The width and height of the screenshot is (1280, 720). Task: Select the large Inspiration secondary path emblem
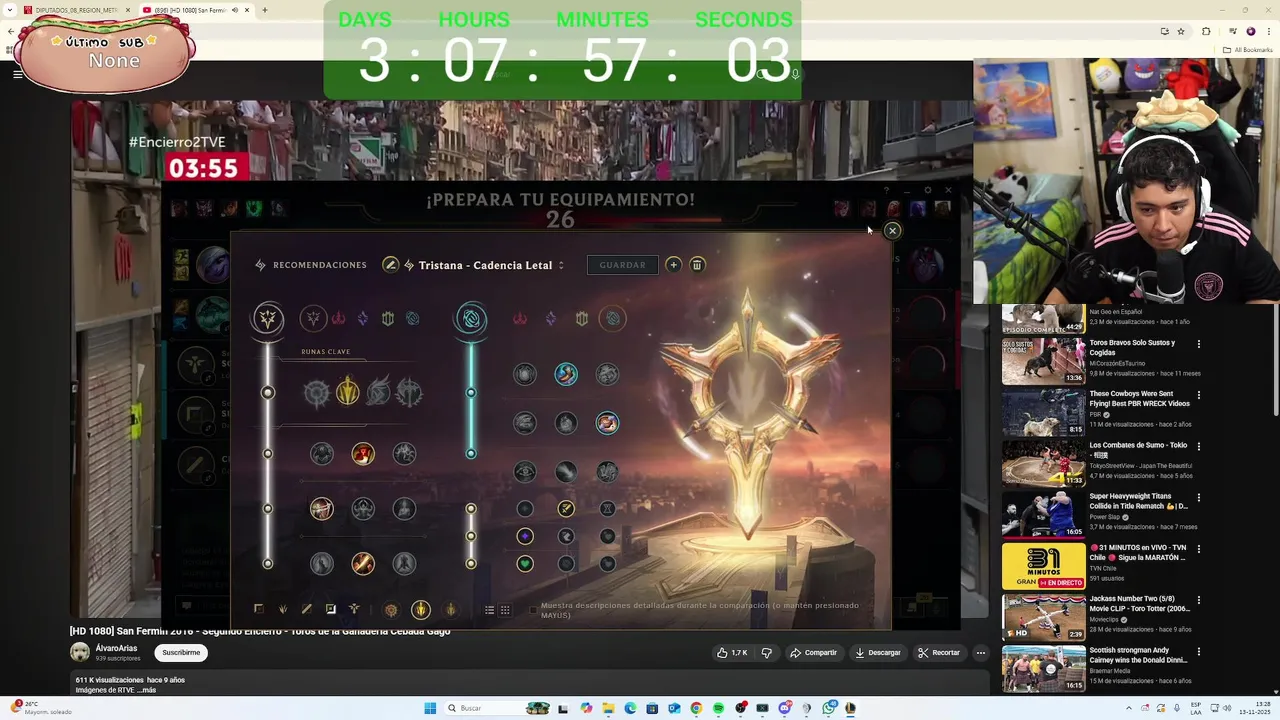click(x=471, y=318)
